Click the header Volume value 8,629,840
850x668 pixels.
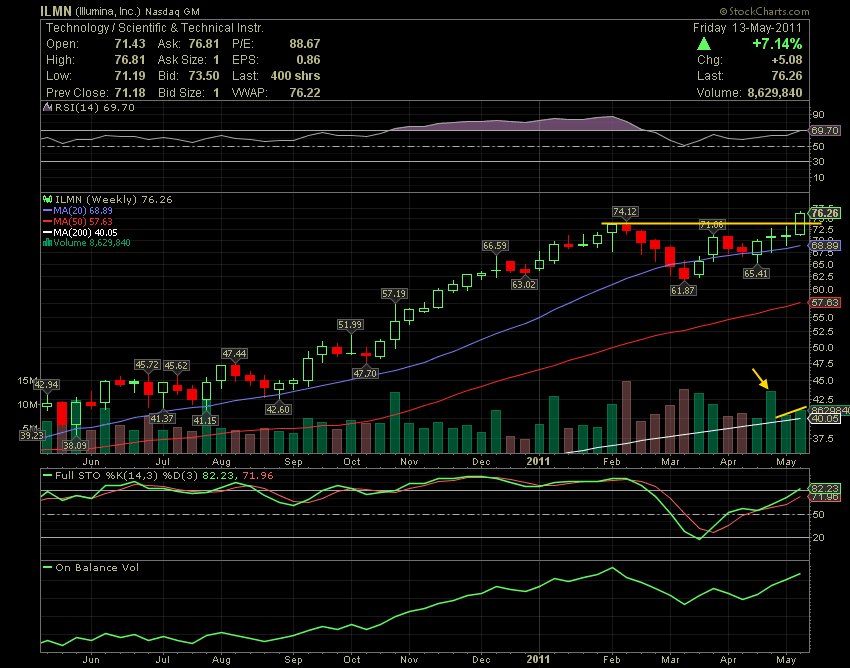775,93
